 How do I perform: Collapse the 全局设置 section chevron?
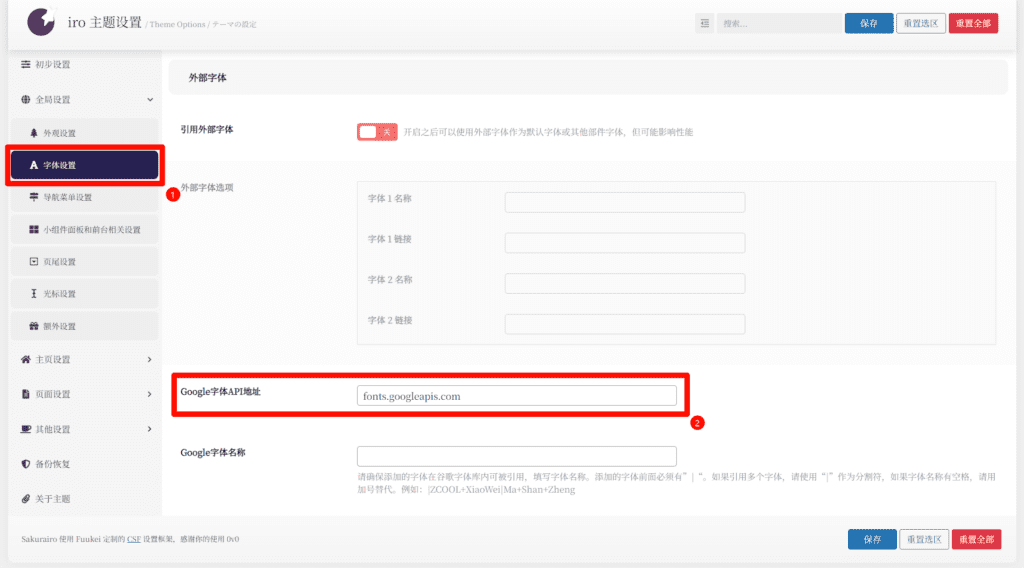150,100
